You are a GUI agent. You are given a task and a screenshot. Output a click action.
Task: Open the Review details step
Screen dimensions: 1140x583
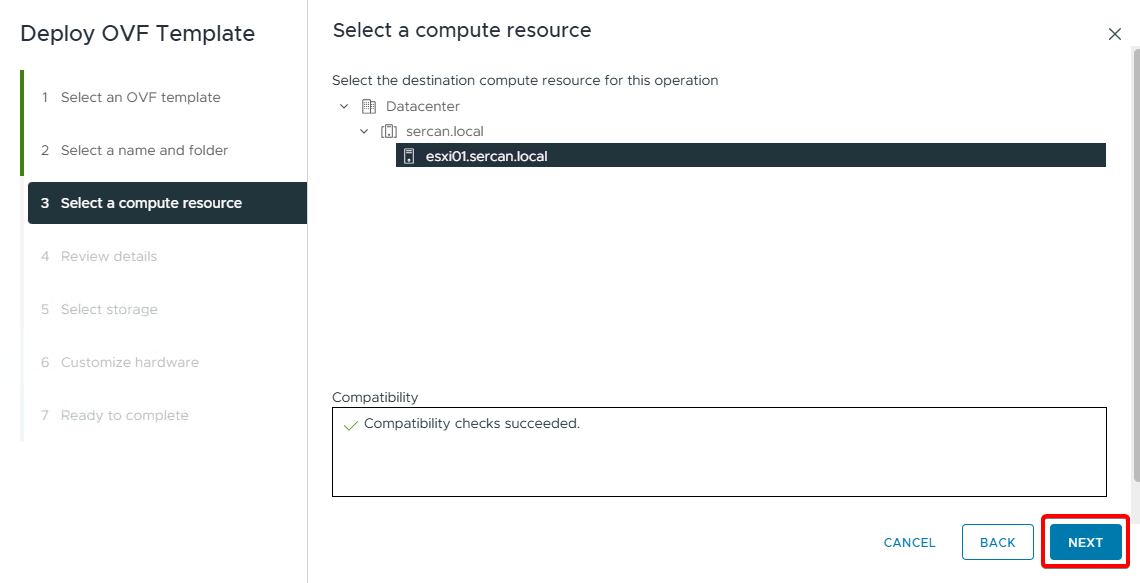109,256
